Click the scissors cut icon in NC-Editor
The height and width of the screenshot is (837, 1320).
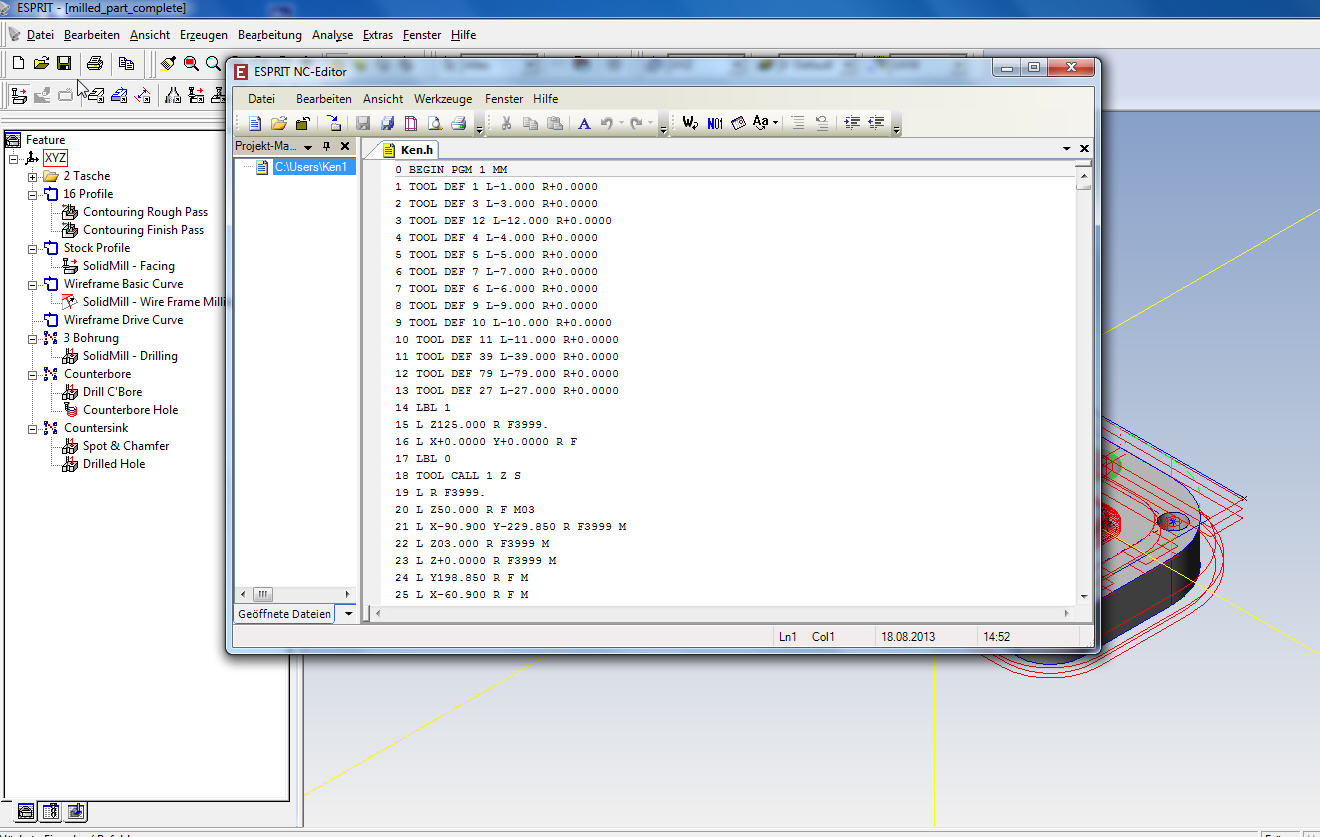click(x=506, y=124)
